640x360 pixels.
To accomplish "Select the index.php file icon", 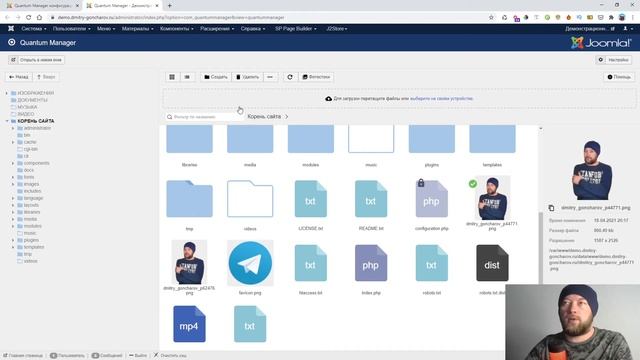I will click(x=371, y=263).
